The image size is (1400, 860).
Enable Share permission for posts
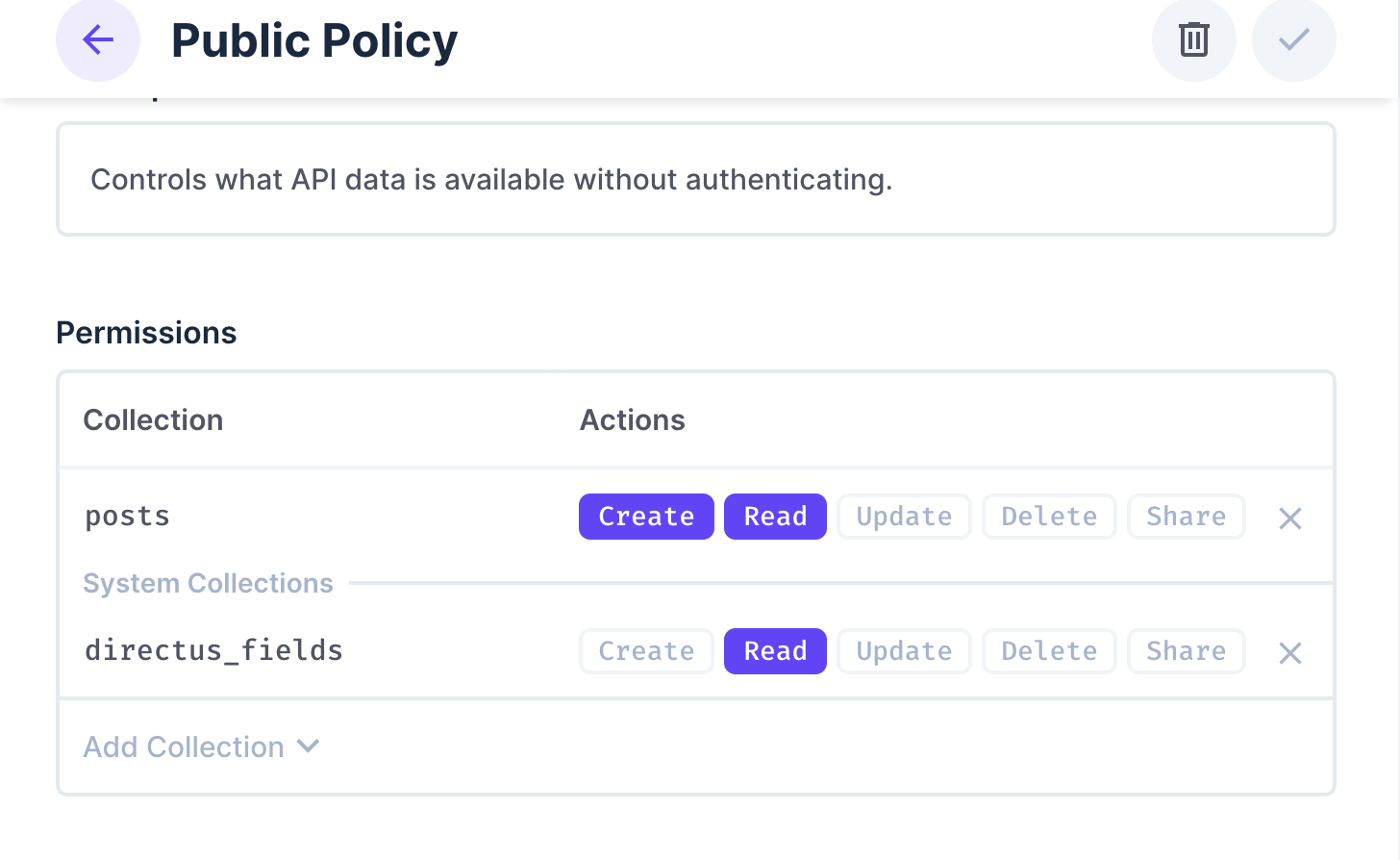coord(1186,517)
